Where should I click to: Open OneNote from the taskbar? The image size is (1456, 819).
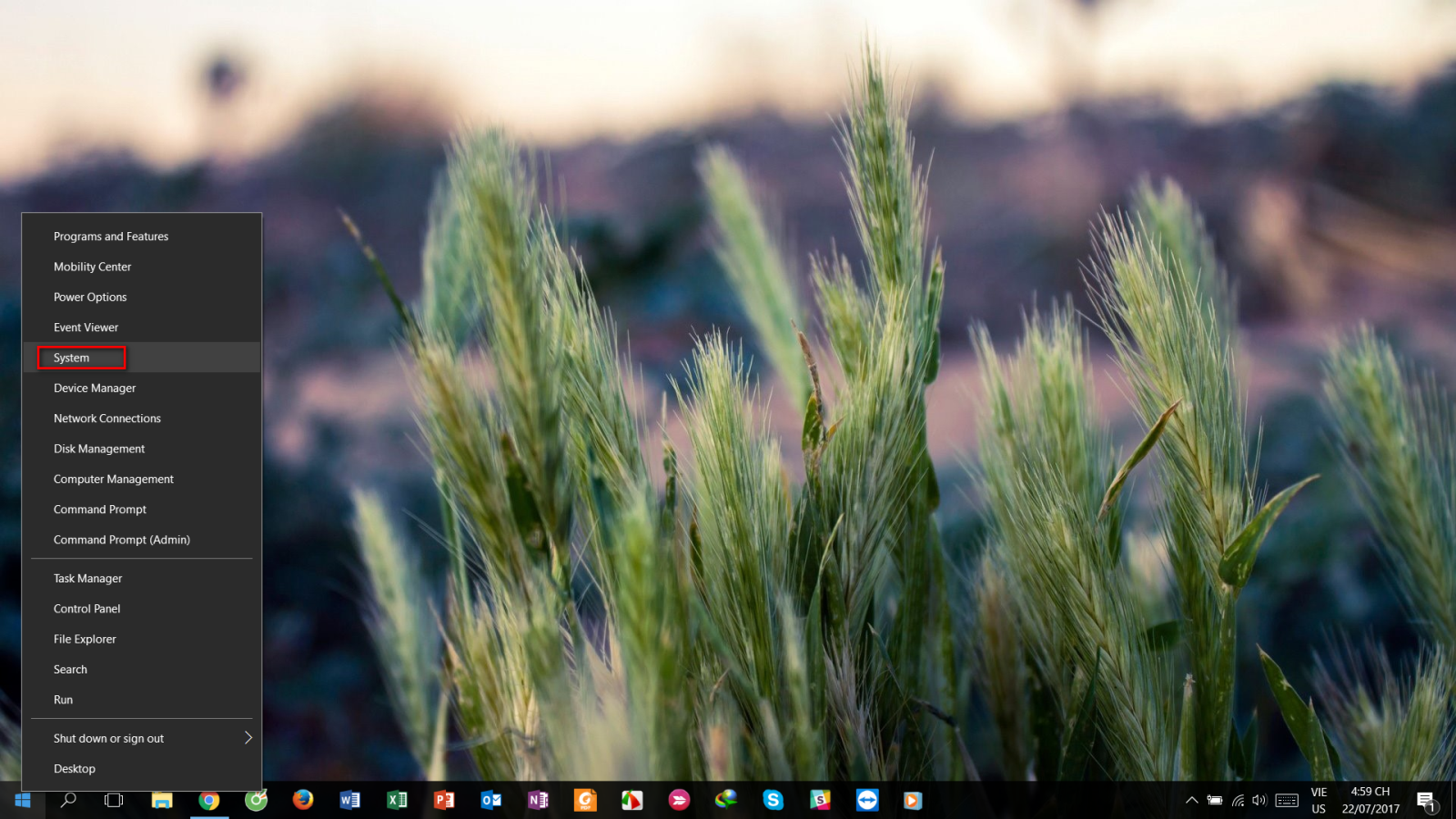538,801
